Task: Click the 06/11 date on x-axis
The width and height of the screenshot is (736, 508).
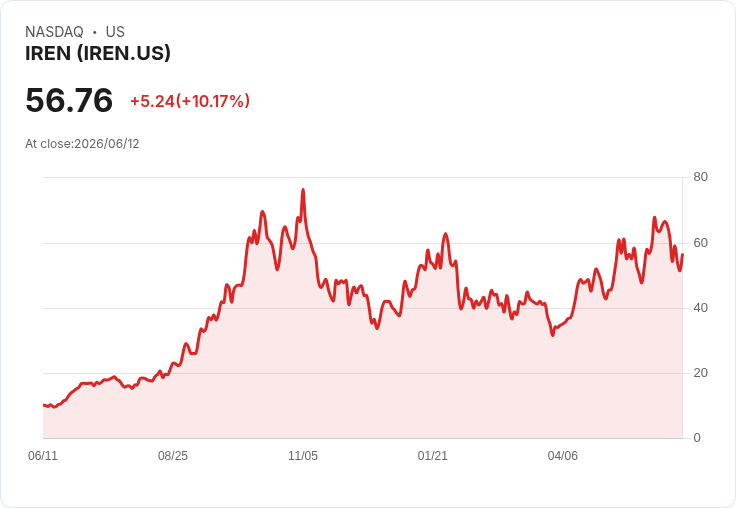Action: coord(43,456)
